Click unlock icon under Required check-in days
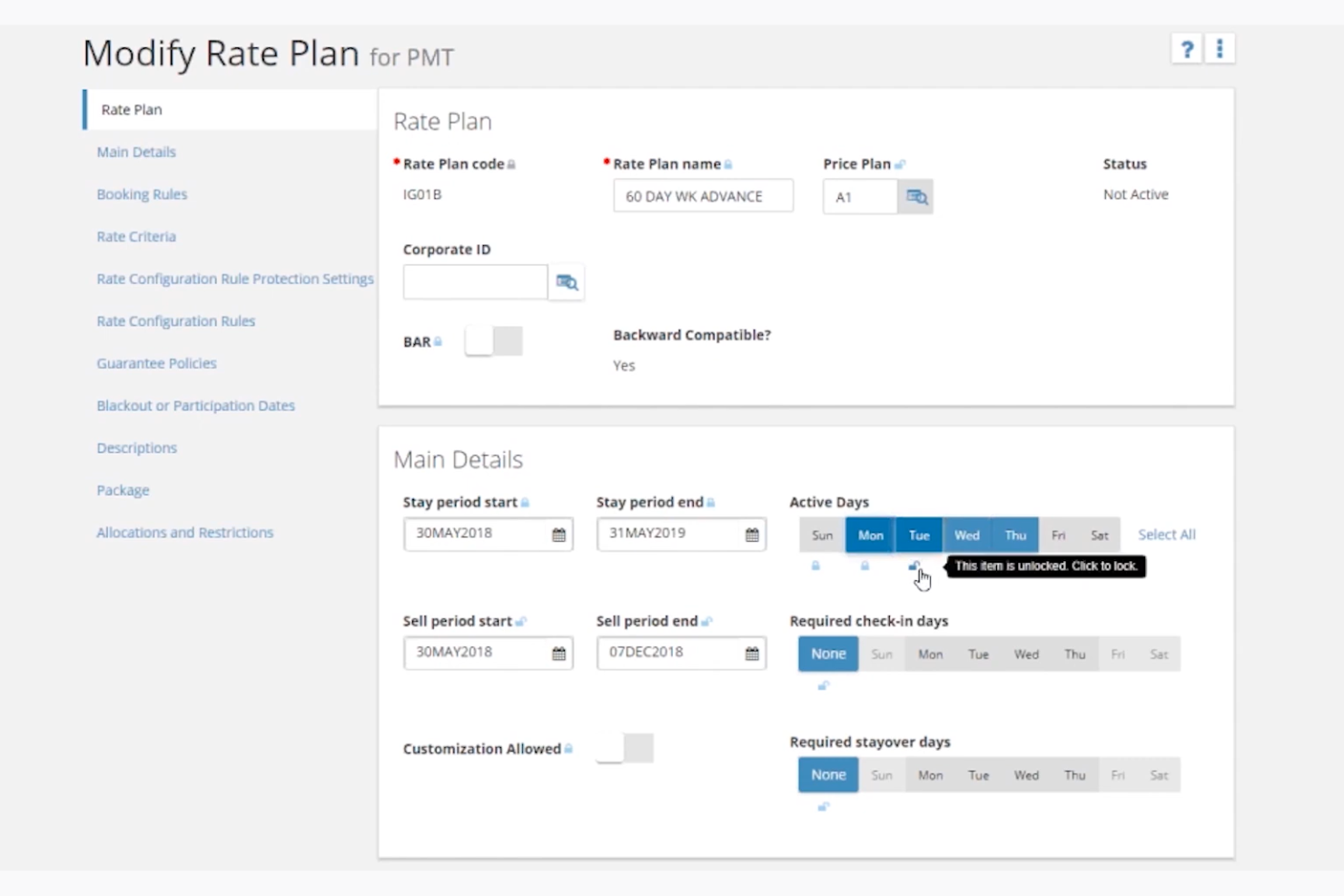The image size is (1344, 896). click(x=824, y=685)
